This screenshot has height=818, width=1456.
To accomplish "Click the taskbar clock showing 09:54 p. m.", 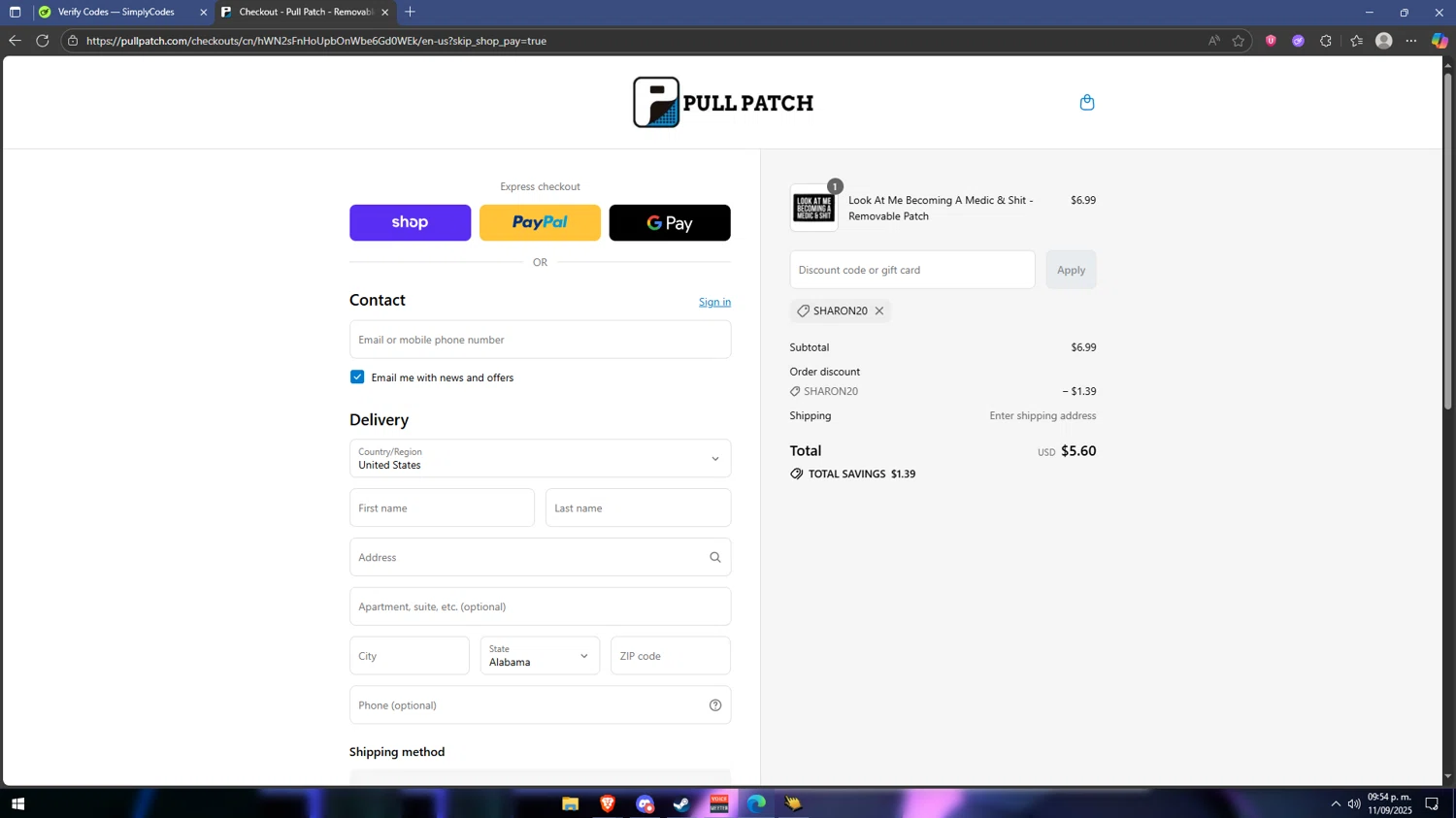I will pos(1389,803).
